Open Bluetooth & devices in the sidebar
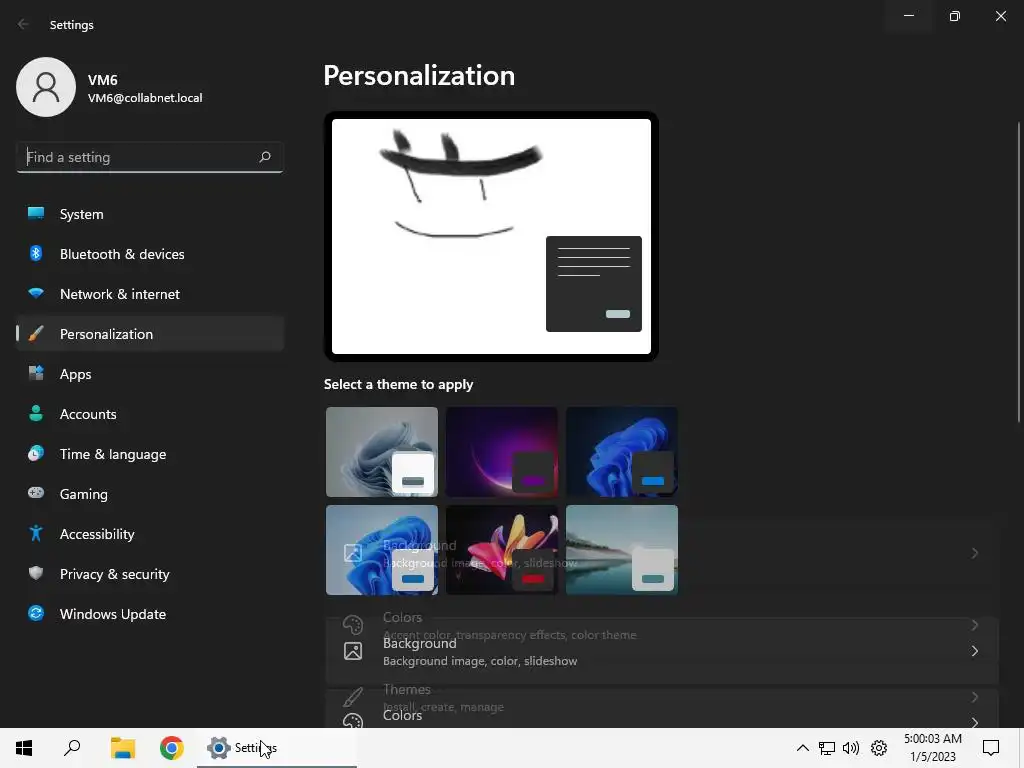This screenshot has width=1024, height=768. pos(150,254)
